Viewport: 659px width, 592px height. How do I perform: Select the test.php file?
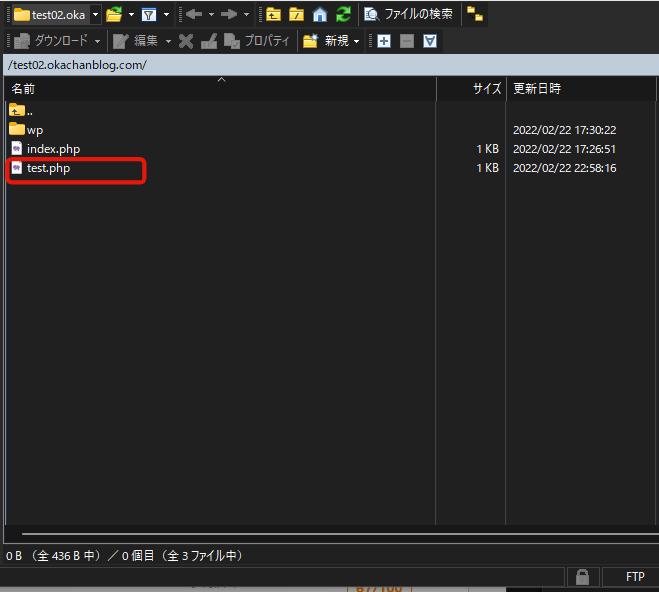click(48, 168)
